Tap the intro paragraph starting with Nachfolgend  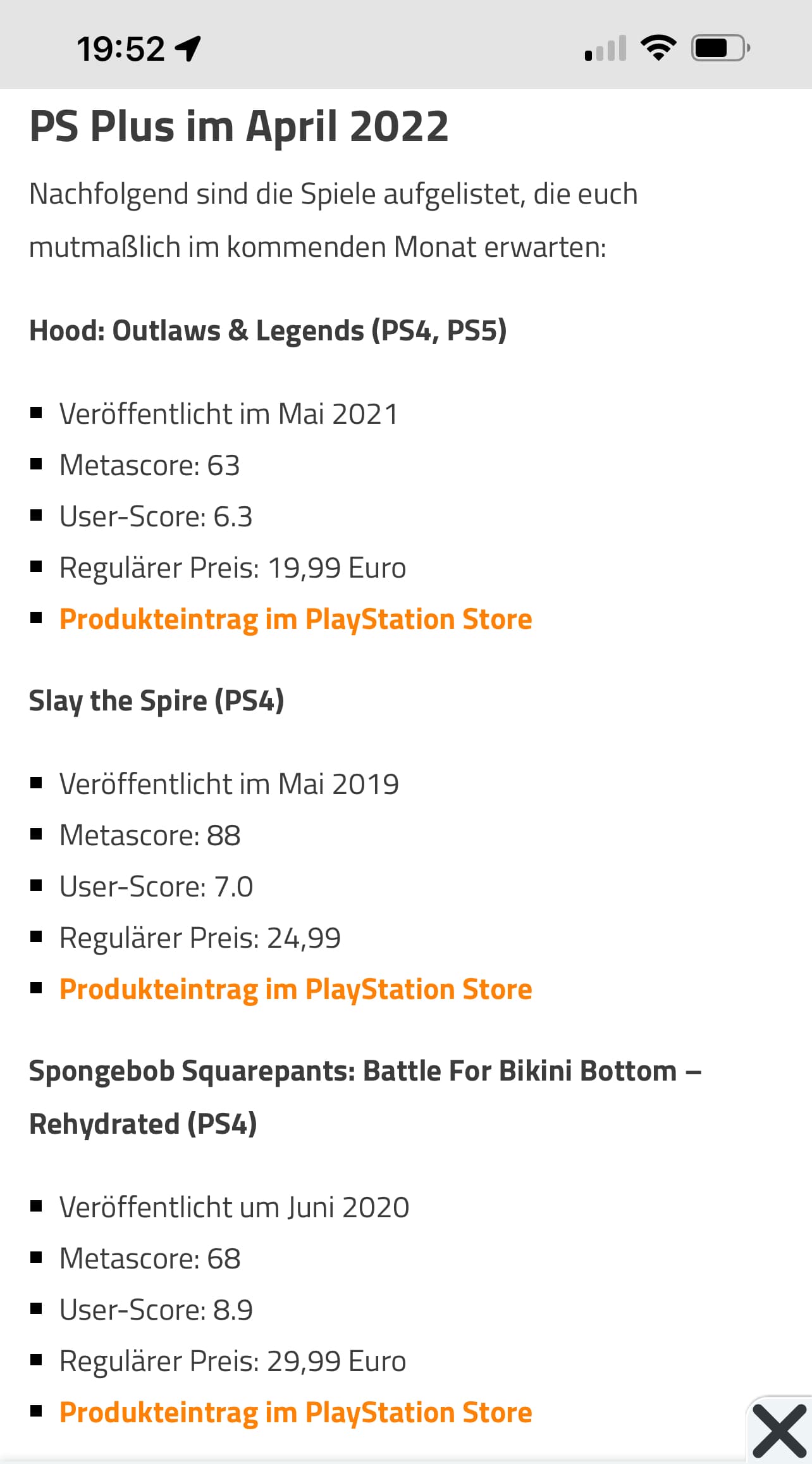coord(333,220)
